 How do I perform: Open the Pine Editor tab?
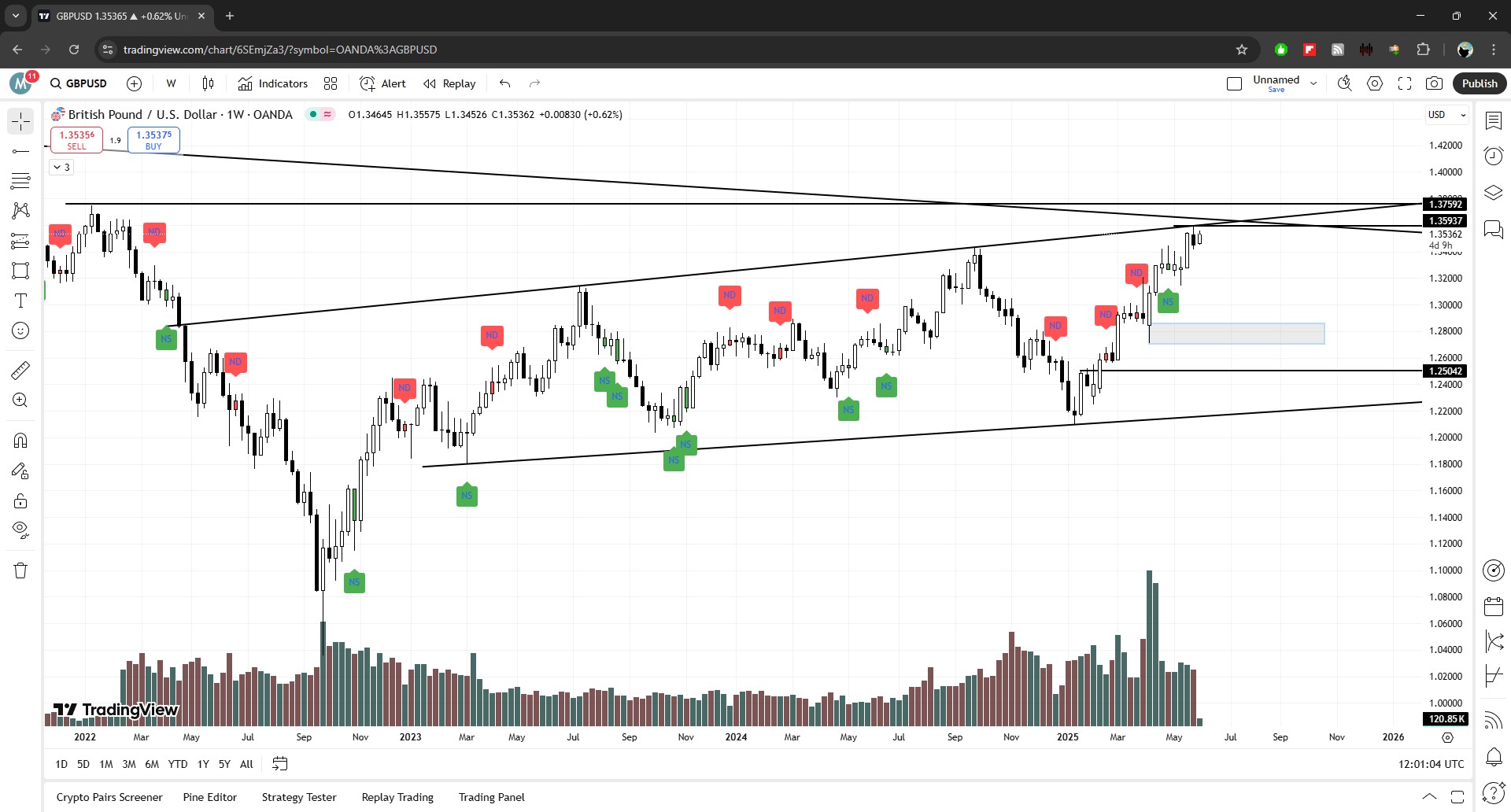point(210,797)
